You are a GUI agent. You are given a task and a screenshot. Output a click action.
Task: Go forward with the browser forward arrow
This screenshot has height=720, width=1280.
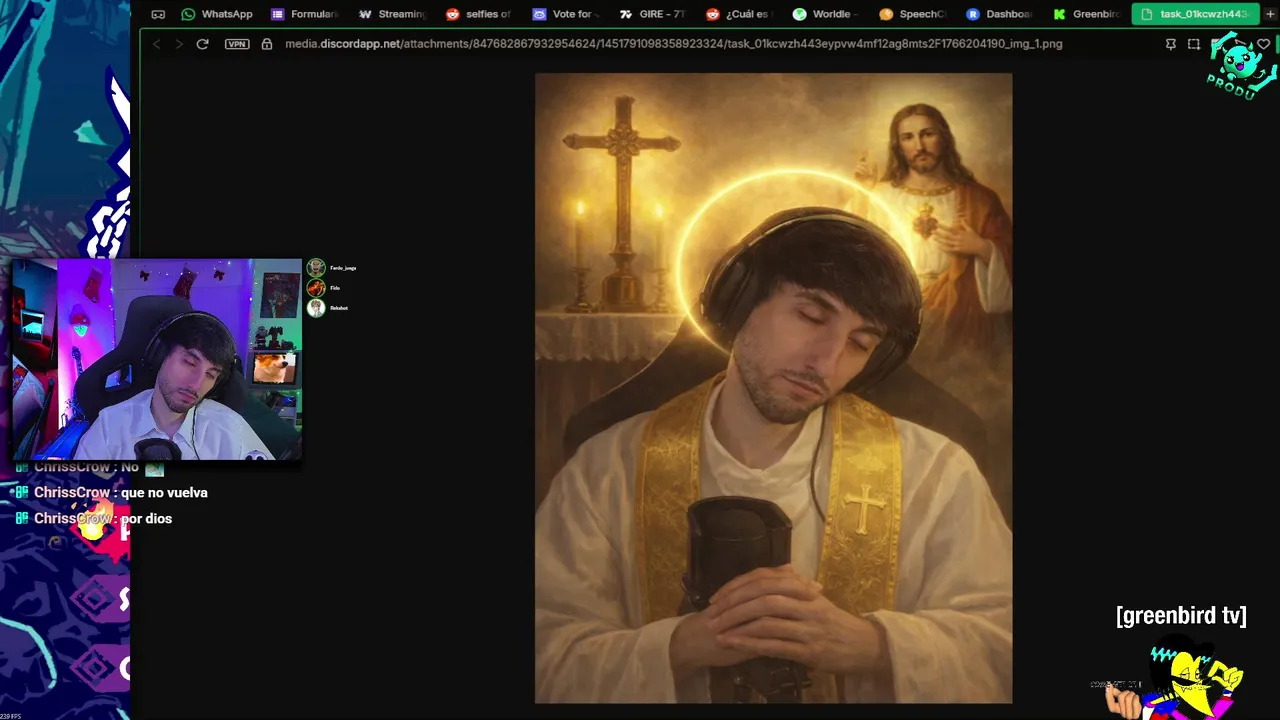tap(179, 44)
